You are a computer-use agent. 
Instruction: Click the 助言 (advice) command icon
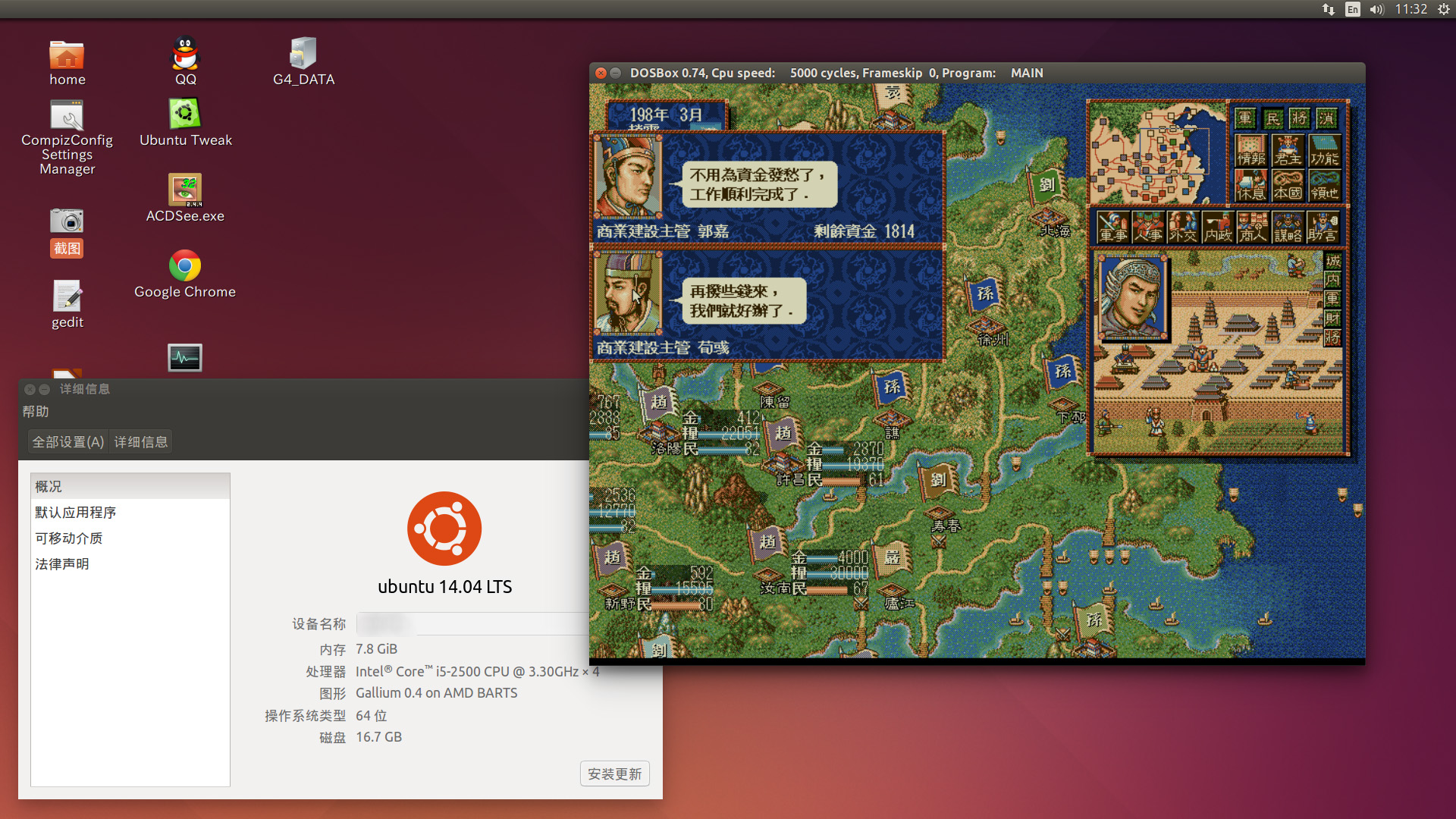(x=1323, y=227)
